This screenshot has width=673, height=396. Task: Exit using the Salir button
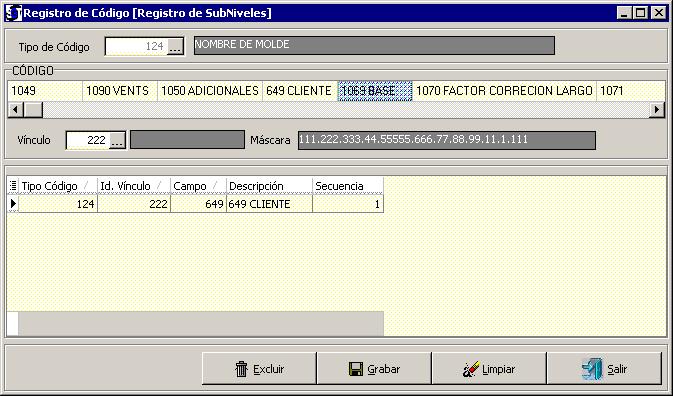[604, 369]
